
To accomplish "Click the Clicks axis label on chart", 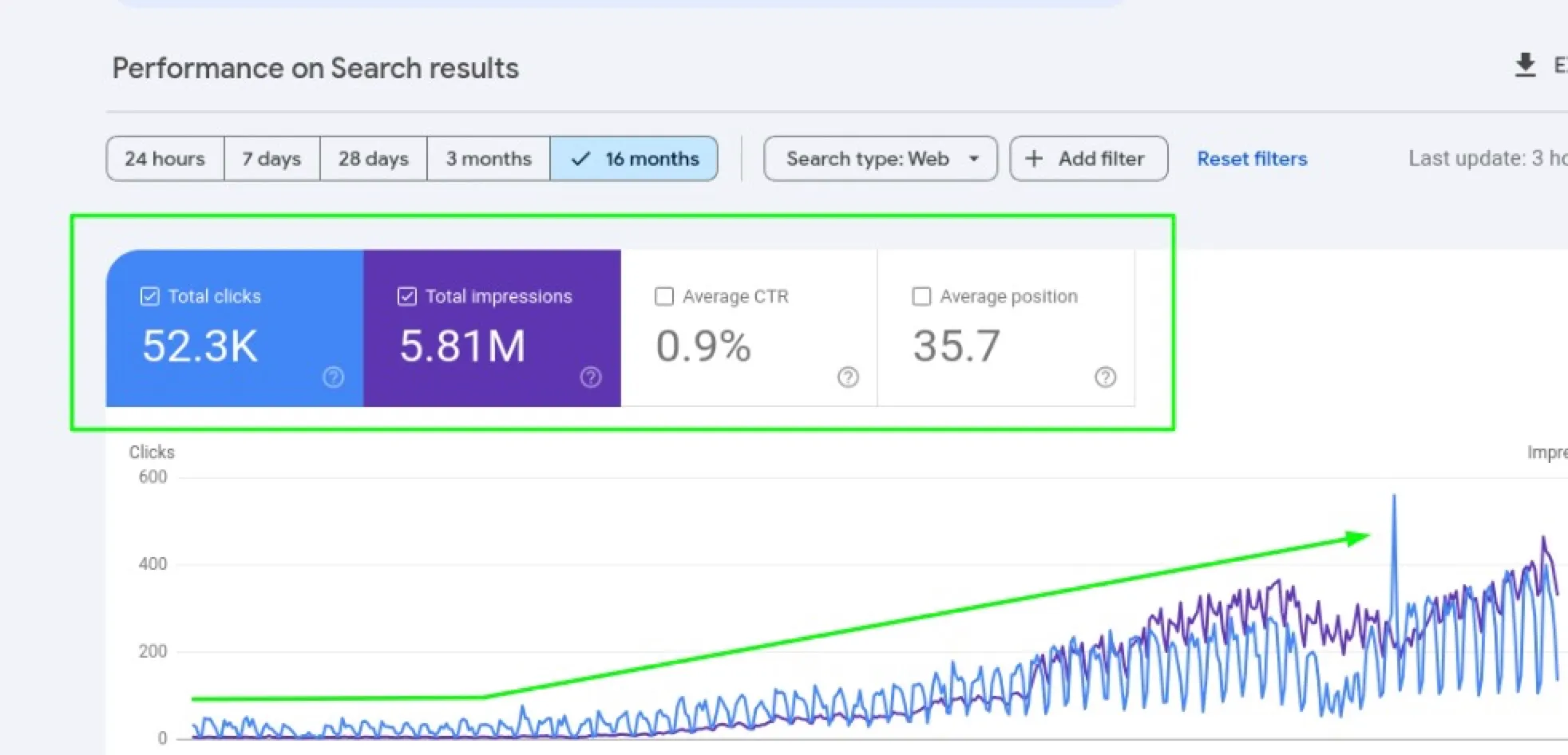I will (152, 452).
